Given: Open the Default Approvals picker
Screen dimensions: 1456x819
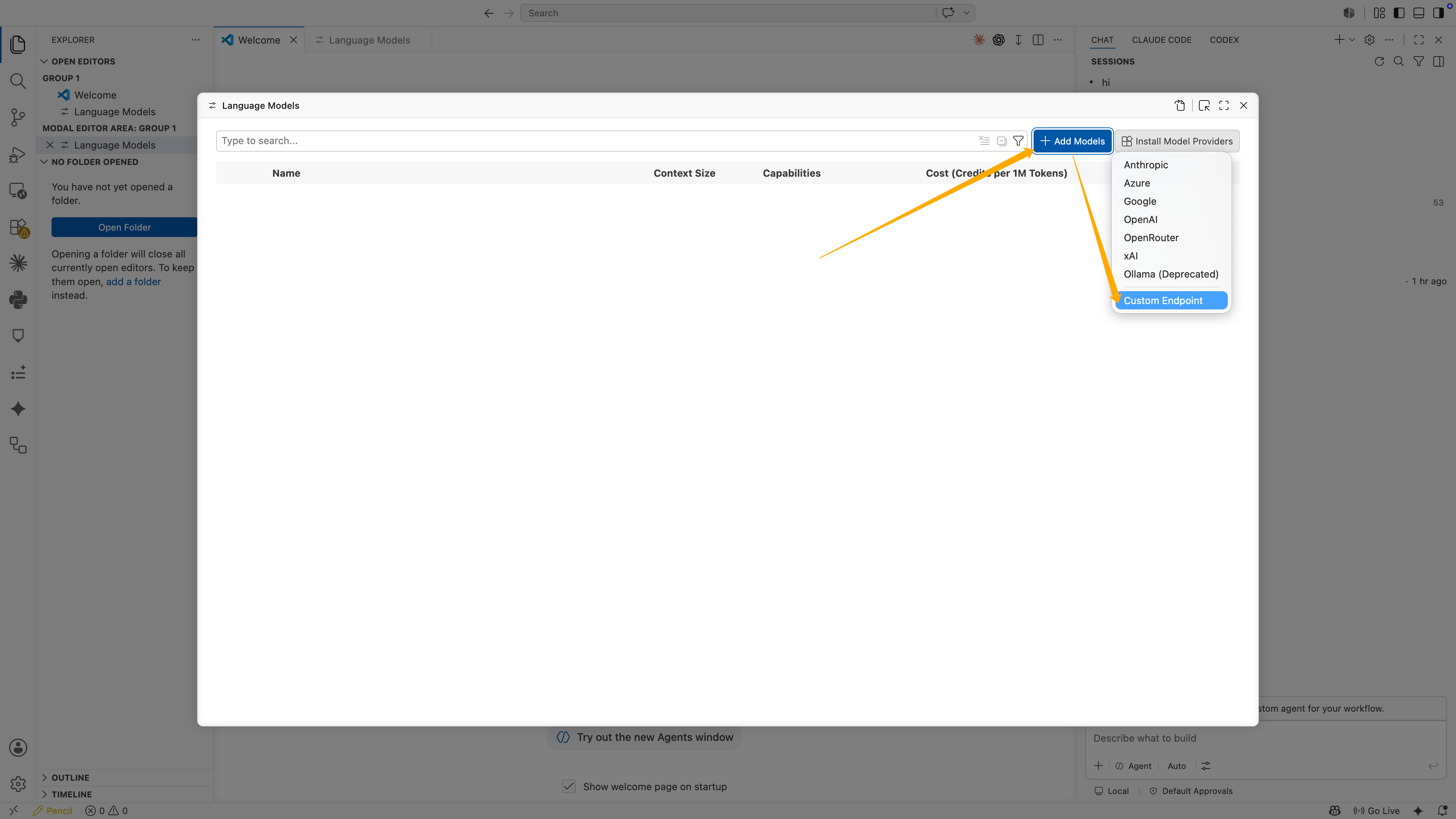Looking at the screenshot, I should click(x=1191, y=791).
